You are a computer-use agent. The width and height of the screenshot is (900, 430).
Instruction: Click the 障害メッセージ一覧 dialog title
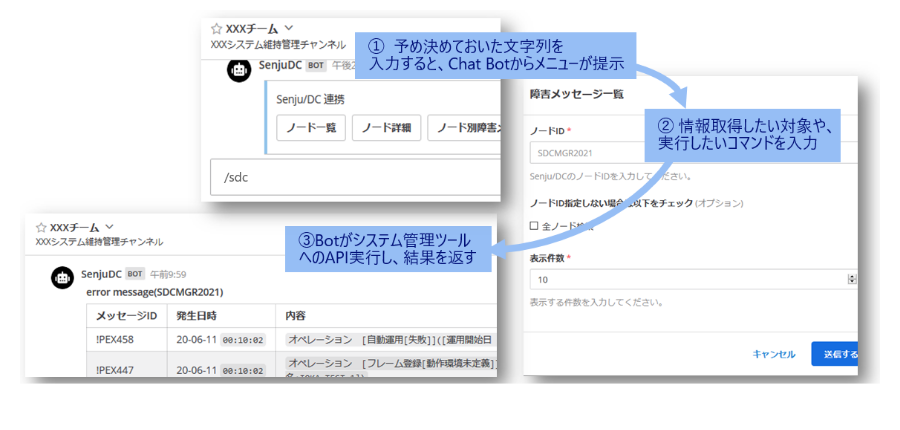click(x=576, y=95)
